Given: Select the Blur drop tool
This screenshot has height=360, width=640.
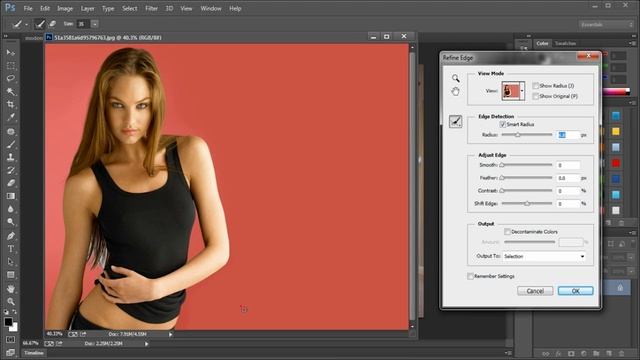Looking at the screenshot, I should (x=11, y=209).
